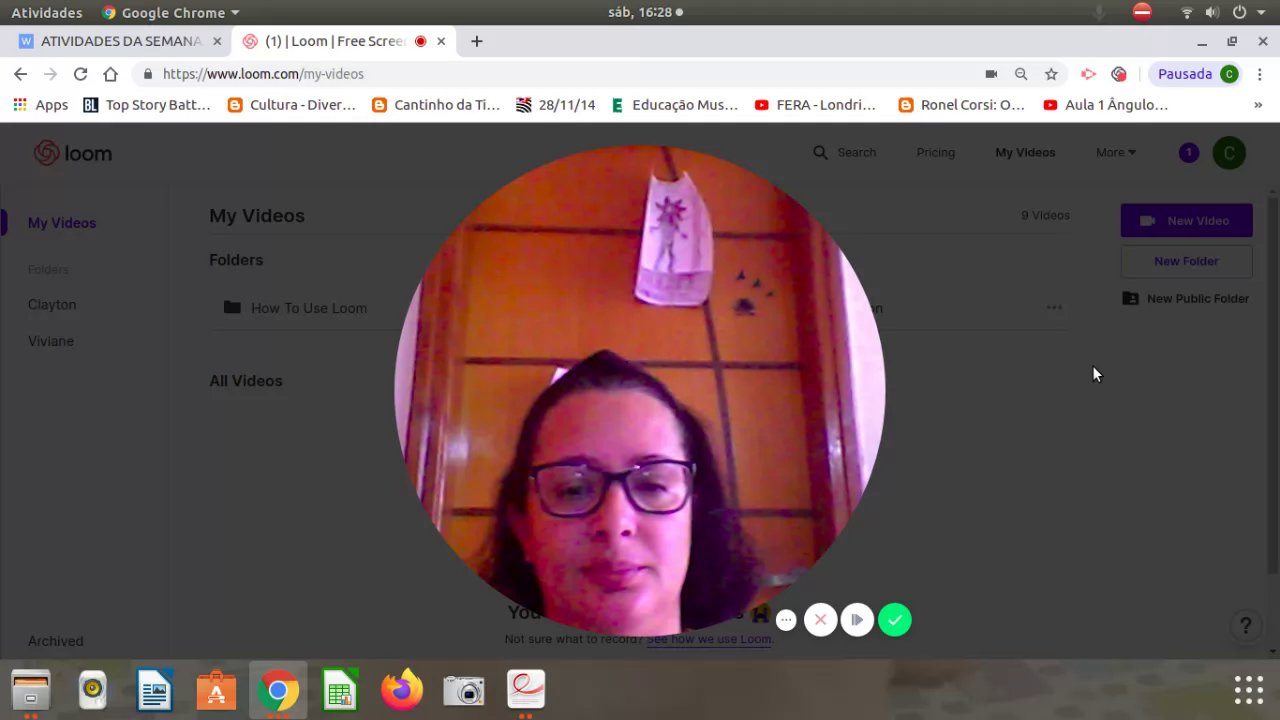
Task: Open the clock and calendar panel
Action: click(x=645, y=12)
